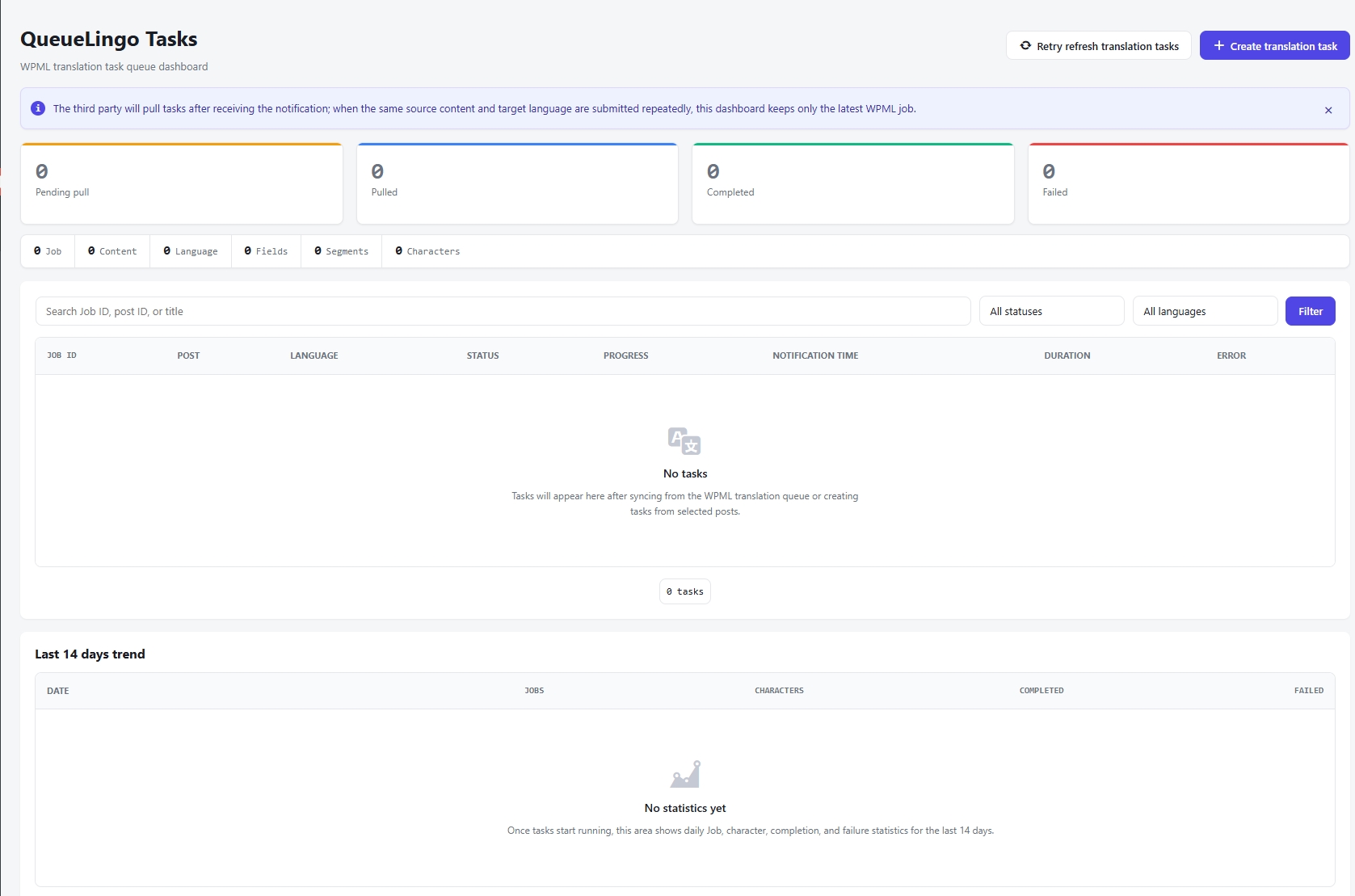Click the Filter button

[x=1310, y=311]
